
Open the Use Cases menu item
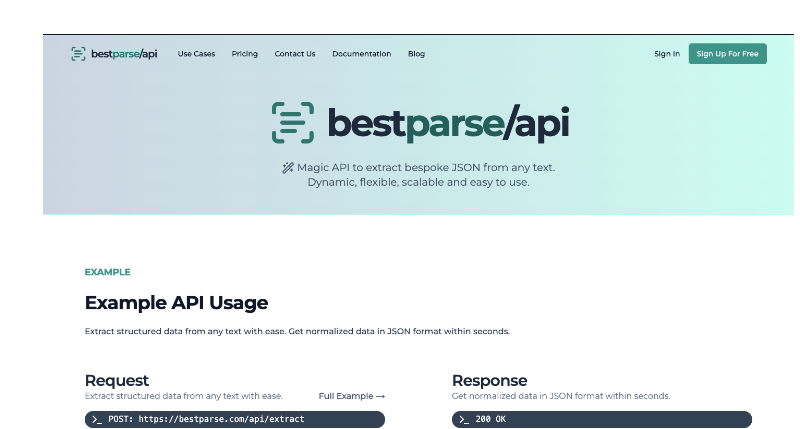click(x=196, y=54)
